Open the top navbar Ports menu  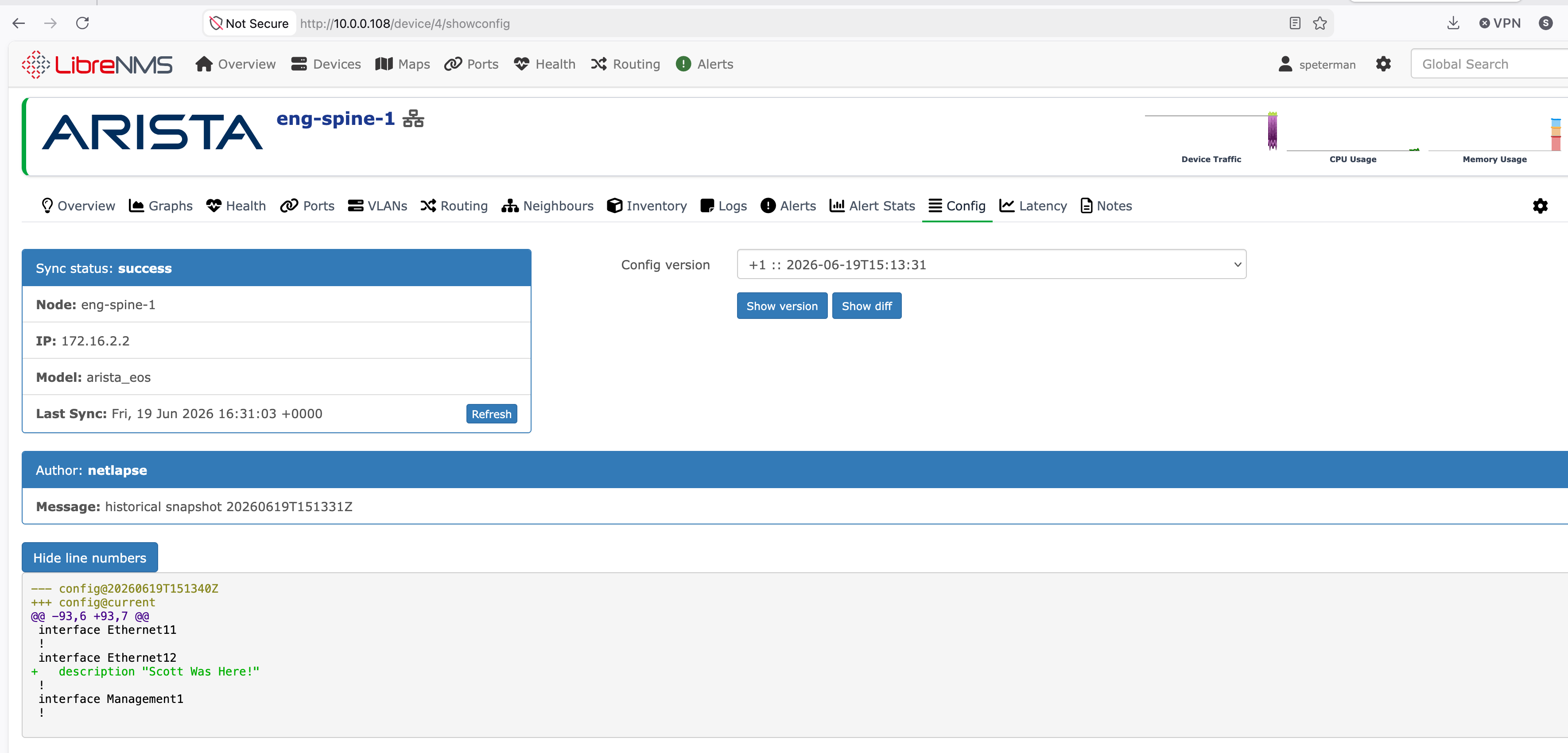(x=471, y=64)
